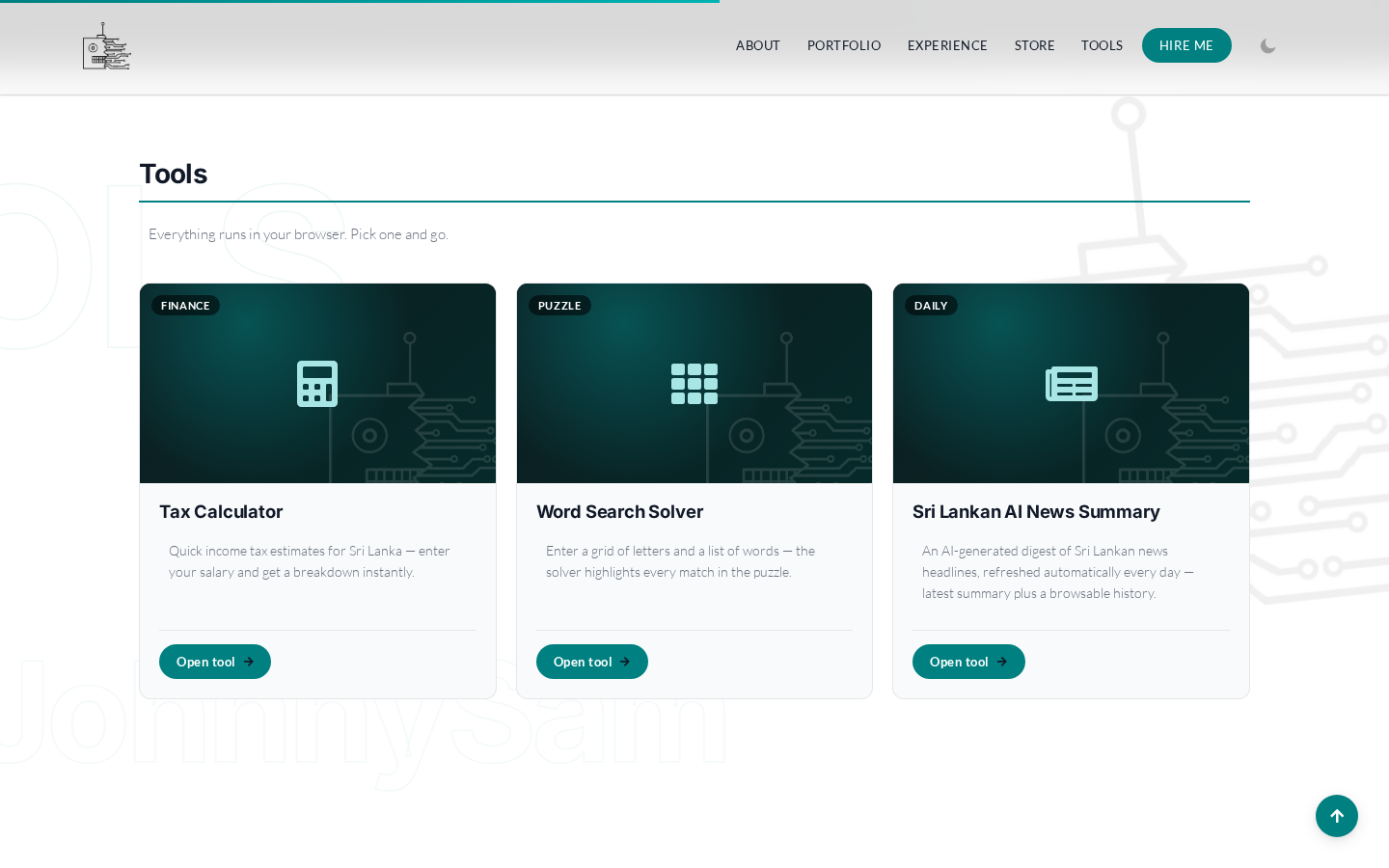1389x868 pixels.
Task: Click the newspaper icon on News Summary card
Action: click(1072, 384)
